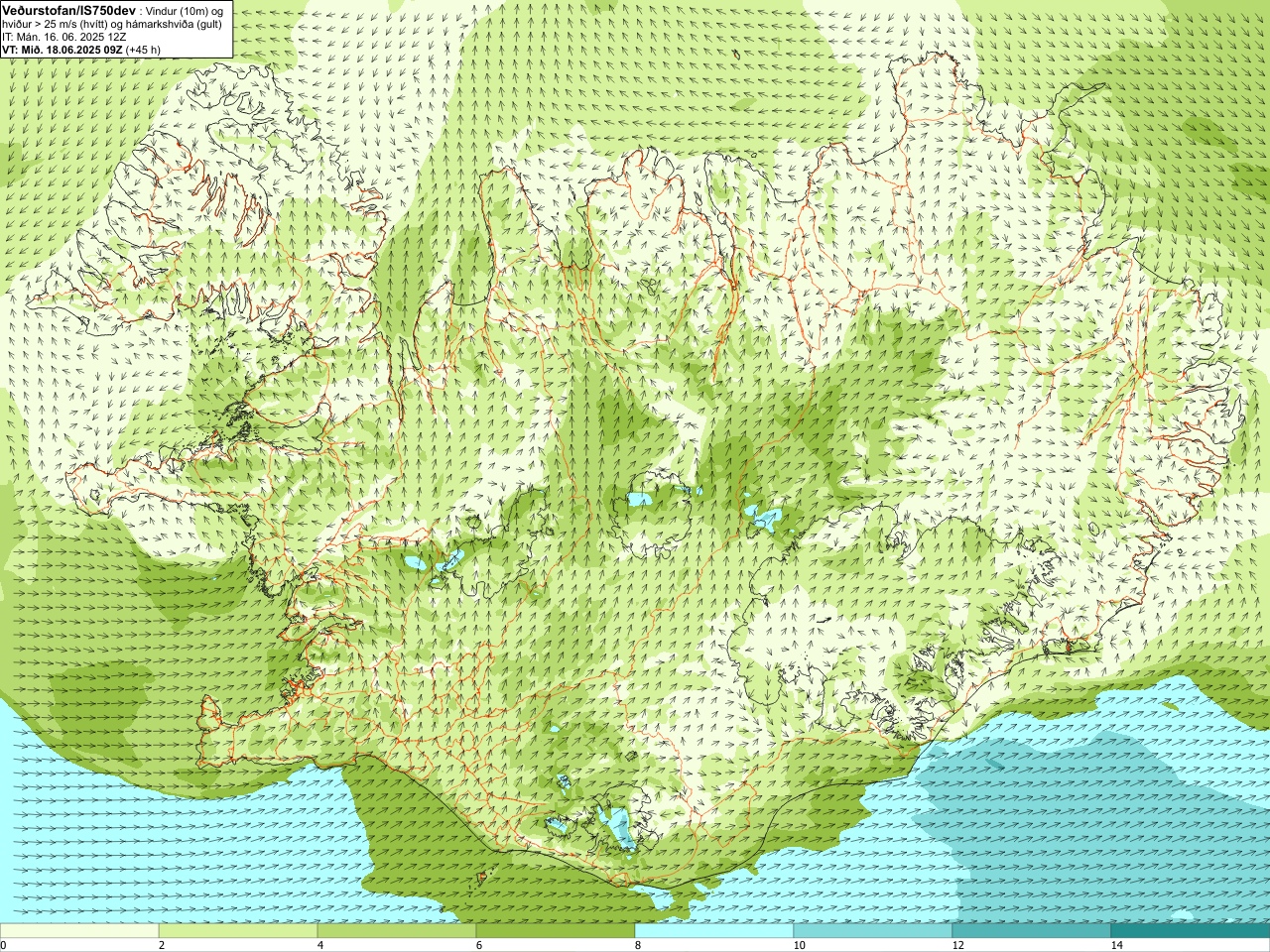Click the legend label '6'
Image resolution: width=1270 pixels, height=952 pixels.
pyautogui.click(x=478, y=945)
